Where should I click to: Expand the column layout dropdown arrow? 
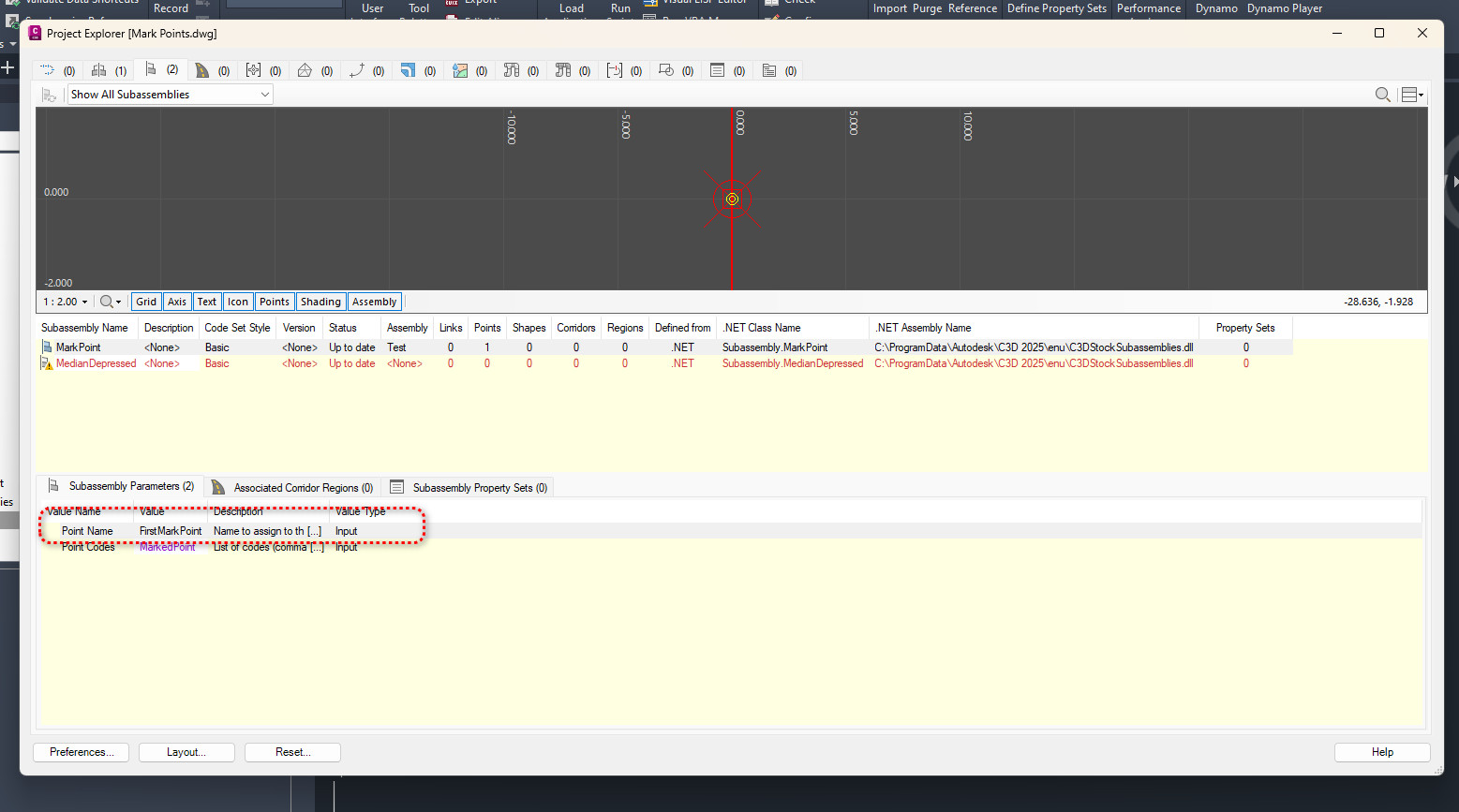click(1422, 95)
